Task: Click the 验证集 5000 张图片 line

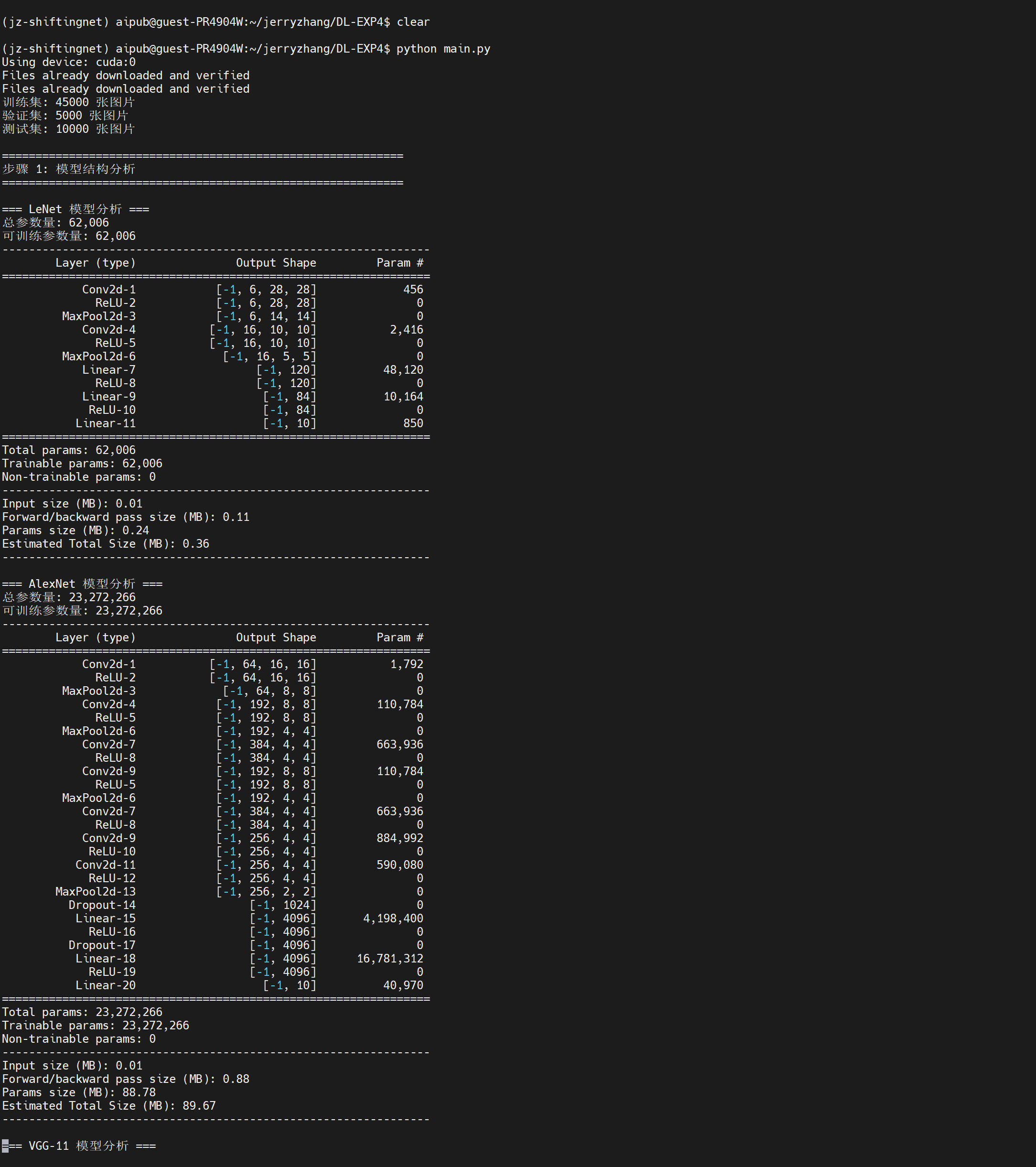Action: (65, 115)
